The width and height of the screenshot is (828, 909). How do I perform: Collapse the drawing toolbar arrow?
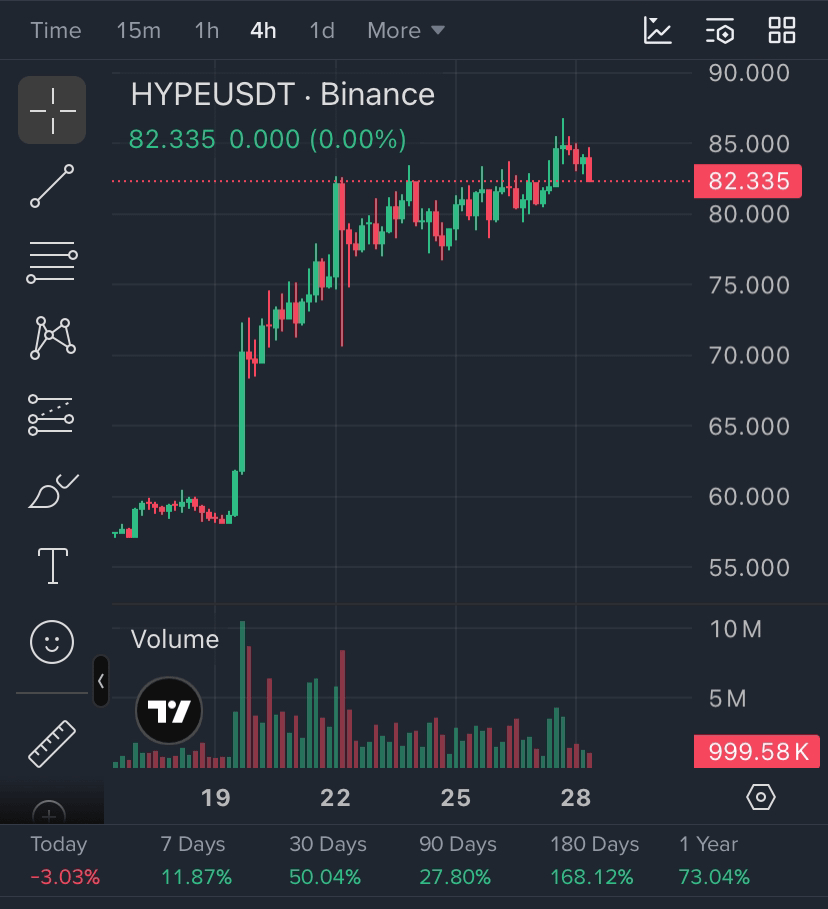pyautogui.click(x=101, y=681)
